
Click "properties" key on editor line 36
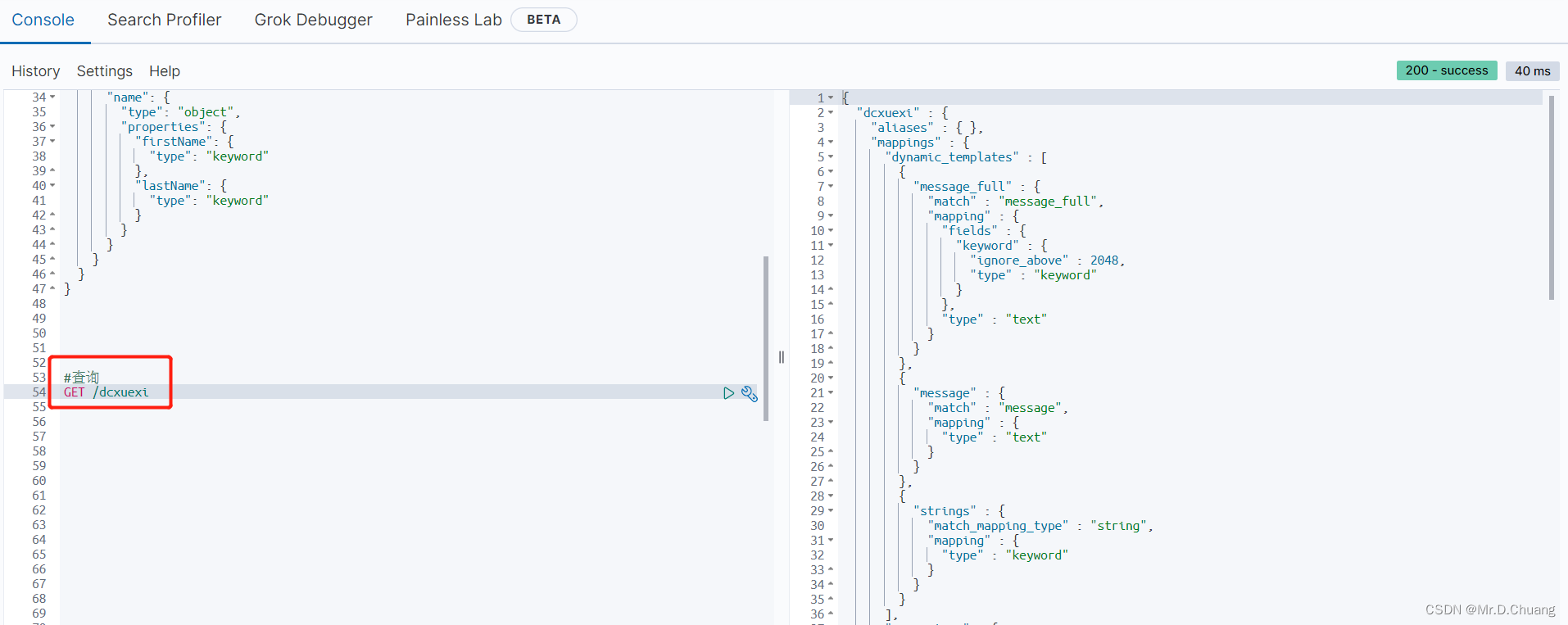tap(163, 126)
